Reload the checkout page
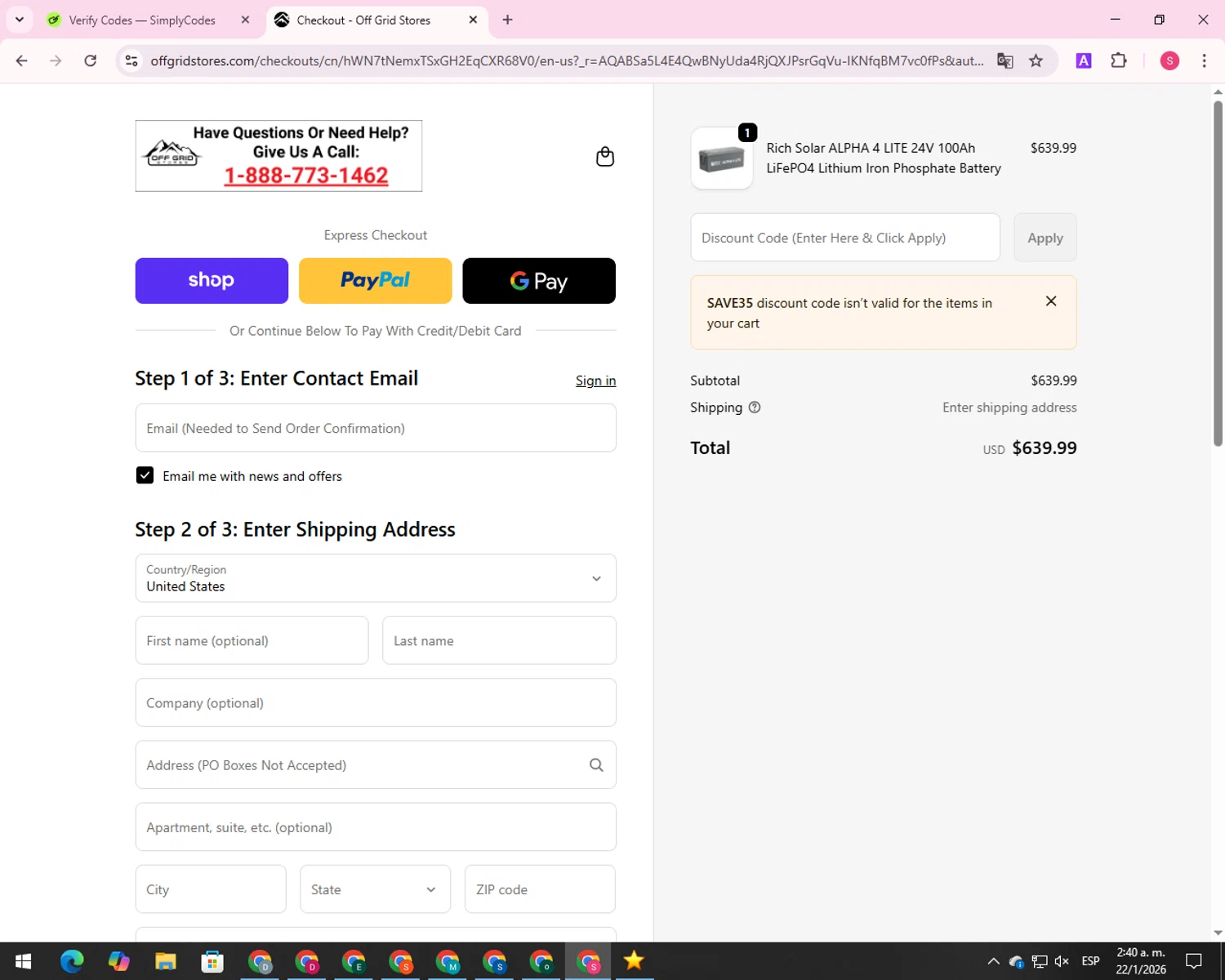The width and height of the screenshot is (1225, 980). [x=91, y=60]
